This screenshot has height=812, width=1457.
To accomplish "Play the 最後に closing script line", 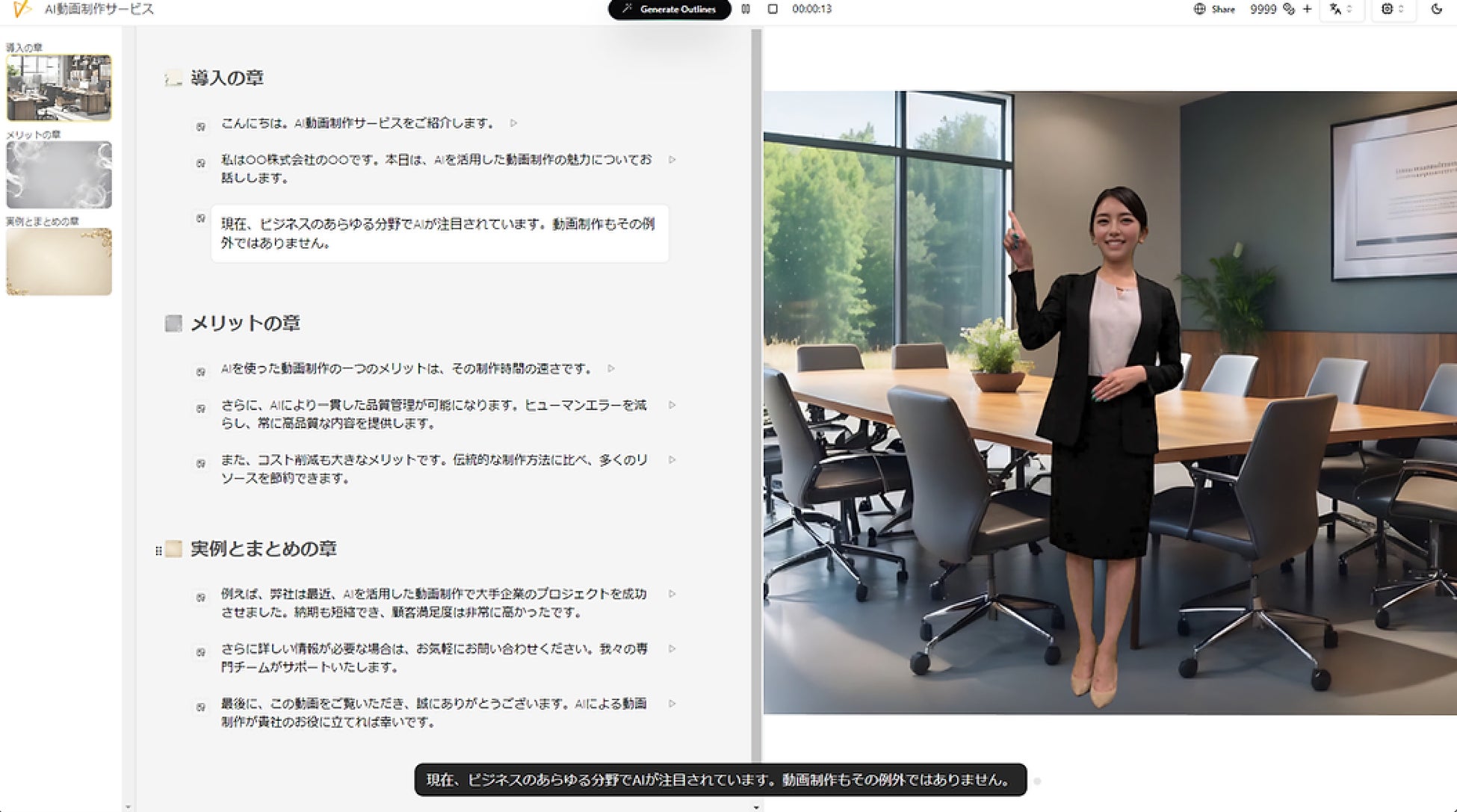I will click(x=672, y=704).
